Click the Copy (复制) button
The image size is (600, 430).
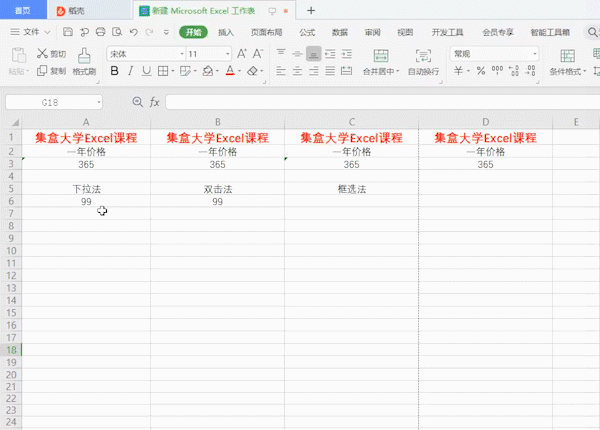coord(51,71)
